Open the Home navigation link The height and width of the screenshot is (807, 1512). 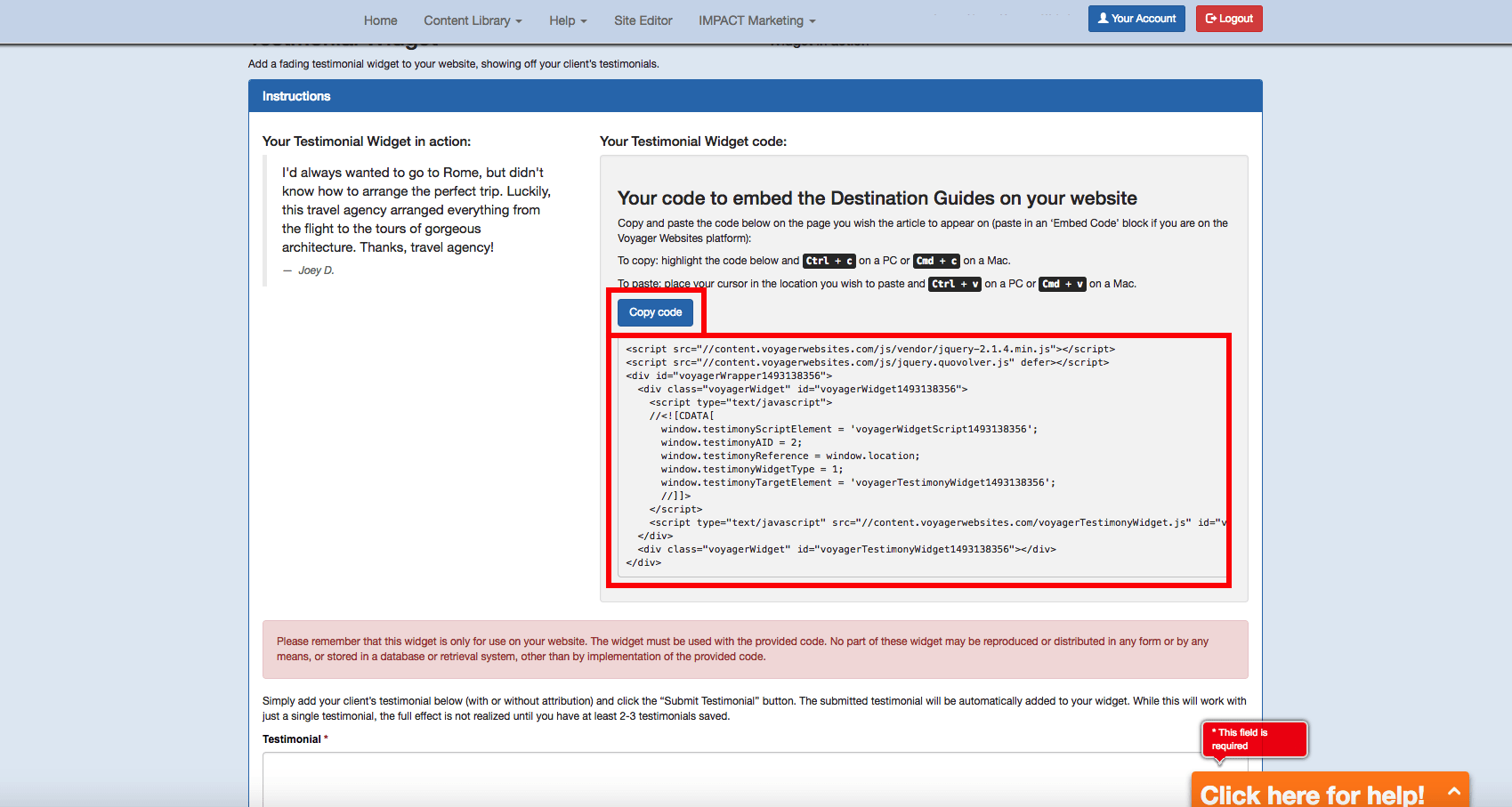click(380, 20)
